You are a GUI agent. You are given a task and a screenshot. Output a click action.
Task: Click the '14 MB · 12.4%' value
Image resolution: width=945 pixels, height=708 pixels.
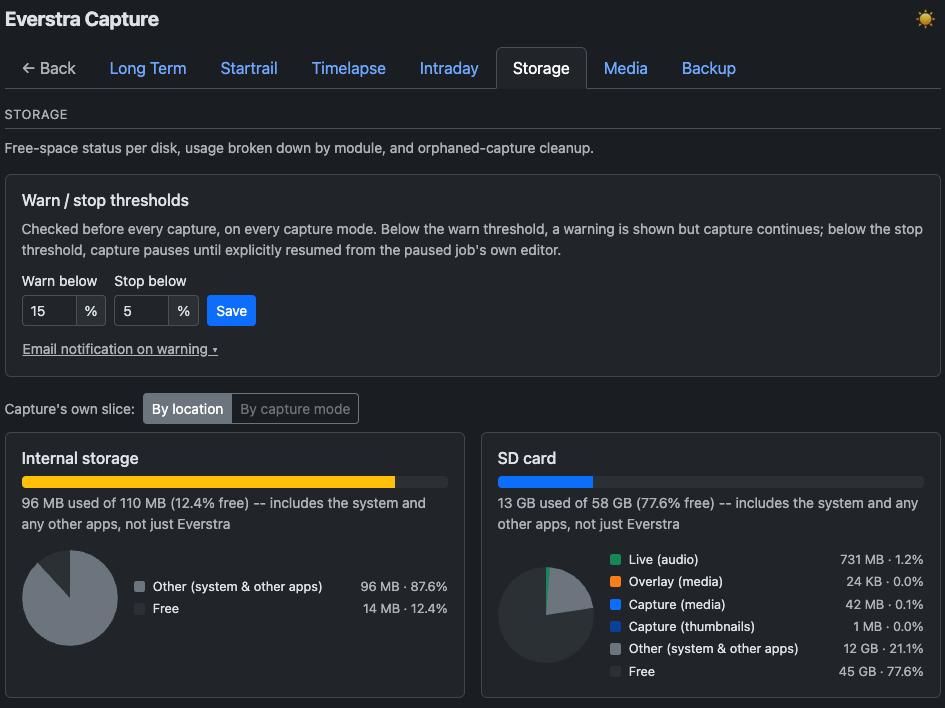[405, 609]
